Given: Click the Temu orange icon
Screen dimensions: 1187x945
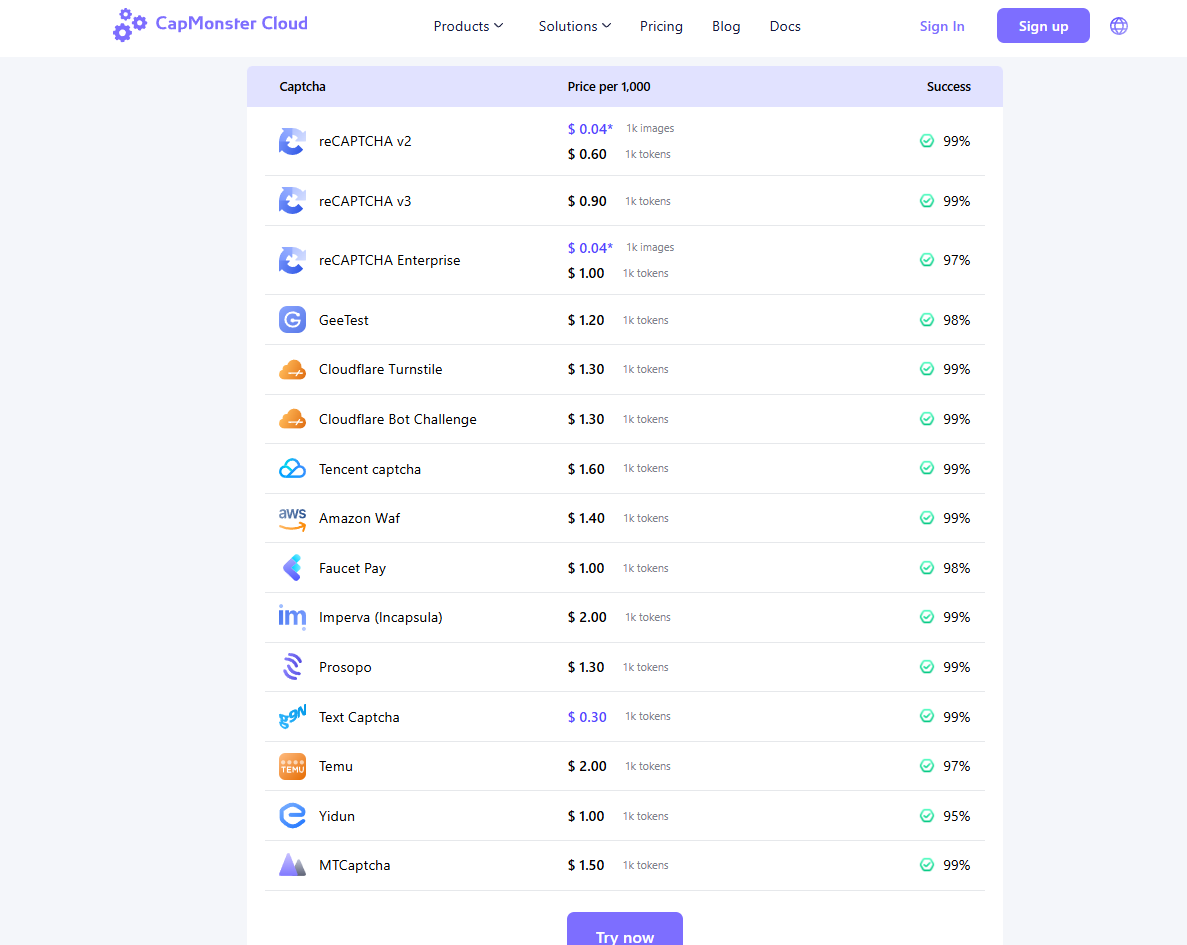Looking at the screenshot, I should (292, 767).
